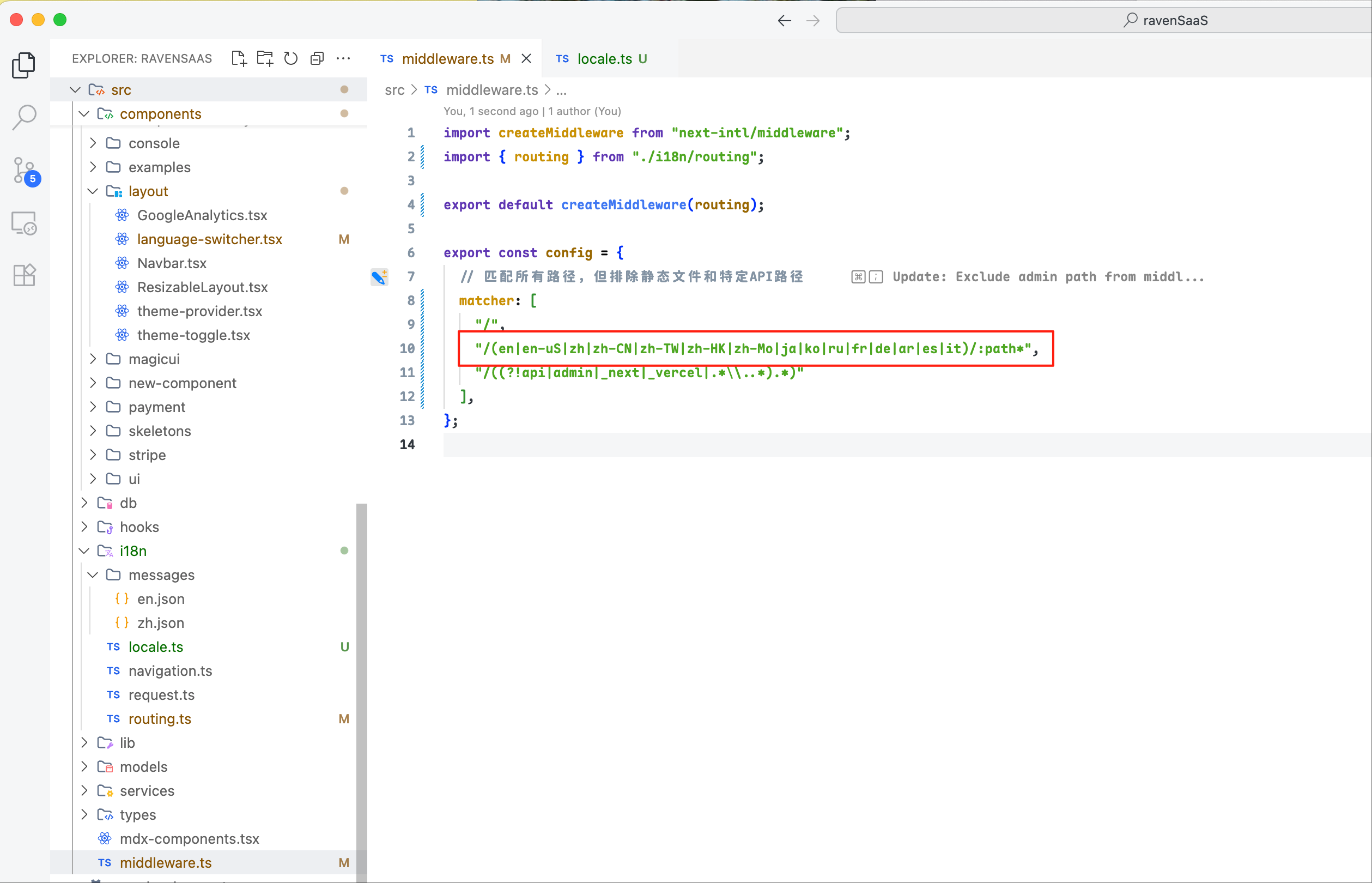Open the Remote Explorer view
Viewport: 1372px width, 883px height.
click(x=24, y=222)
